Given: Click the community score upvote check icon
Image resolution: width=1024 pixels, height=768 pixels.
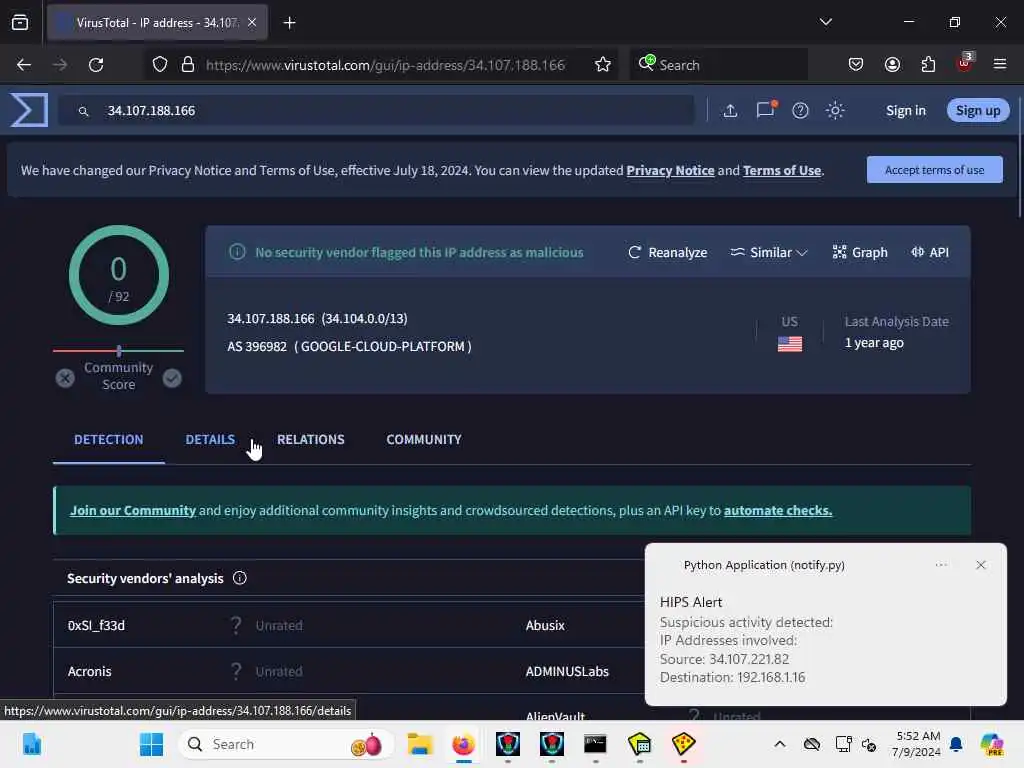Looking at the screenshot, I should 172,378.
